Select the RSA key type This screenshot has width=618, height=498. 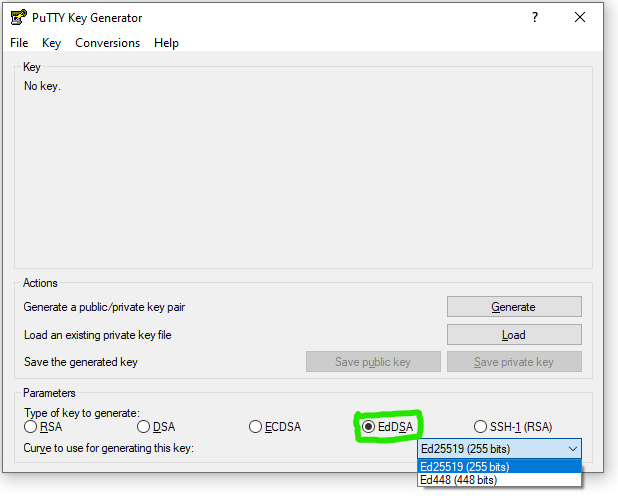click(43, 427)
